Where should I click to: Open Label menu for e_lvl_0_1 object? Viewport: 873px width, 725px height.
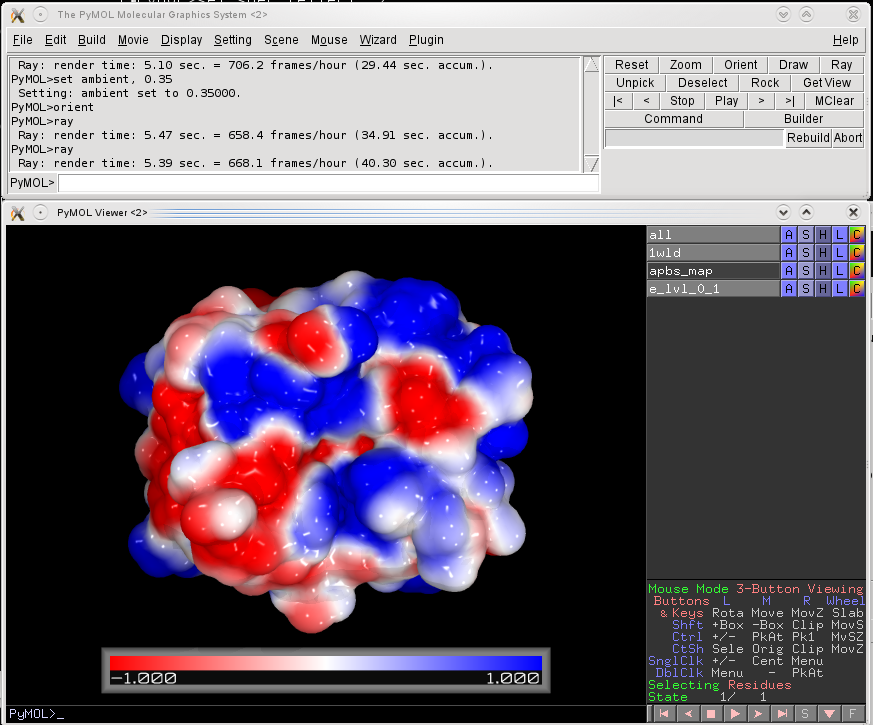click(x=840, y=288)
